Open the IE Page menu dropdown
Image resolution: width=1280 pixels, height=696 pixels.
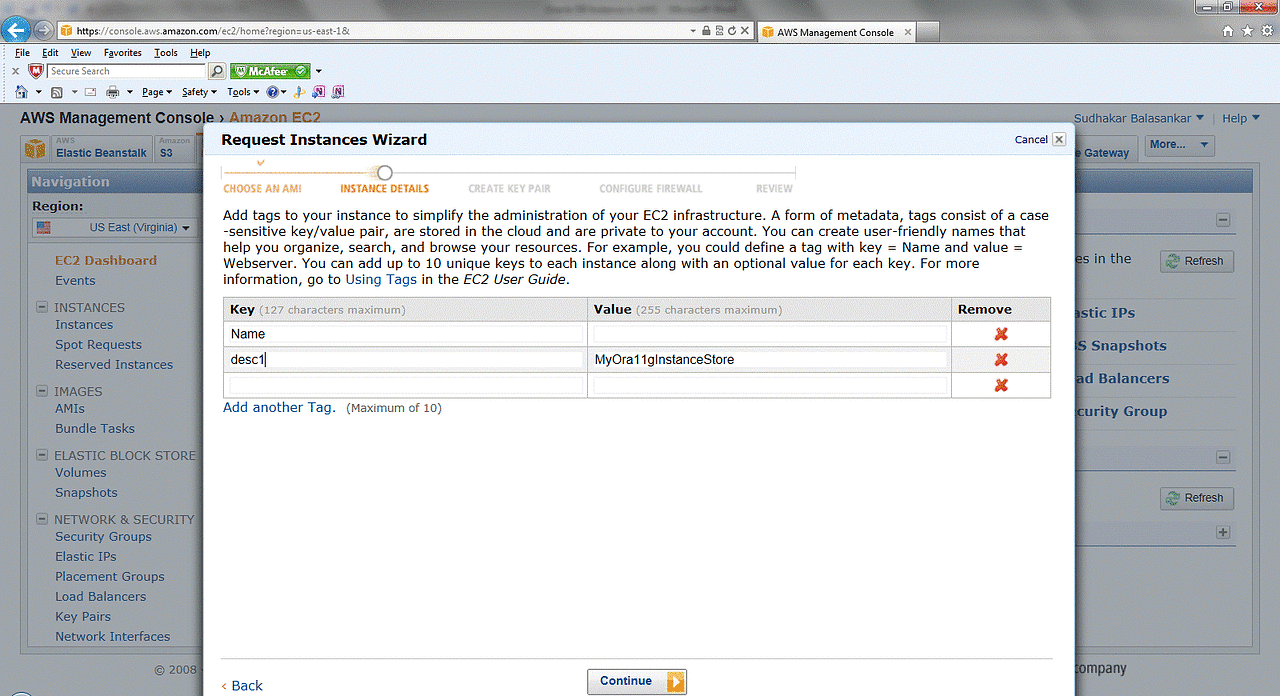[x=157, y=92]
